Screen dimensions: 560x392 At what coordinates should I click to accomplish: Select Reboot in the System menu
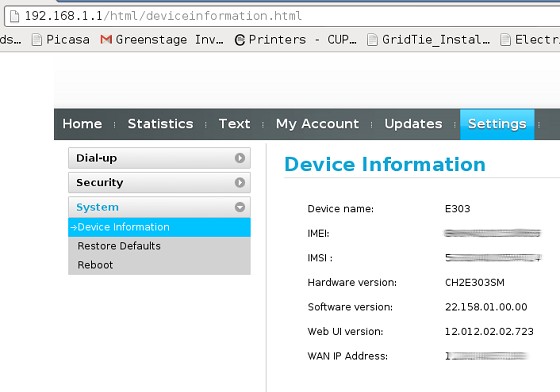click(x=95, y=265)
